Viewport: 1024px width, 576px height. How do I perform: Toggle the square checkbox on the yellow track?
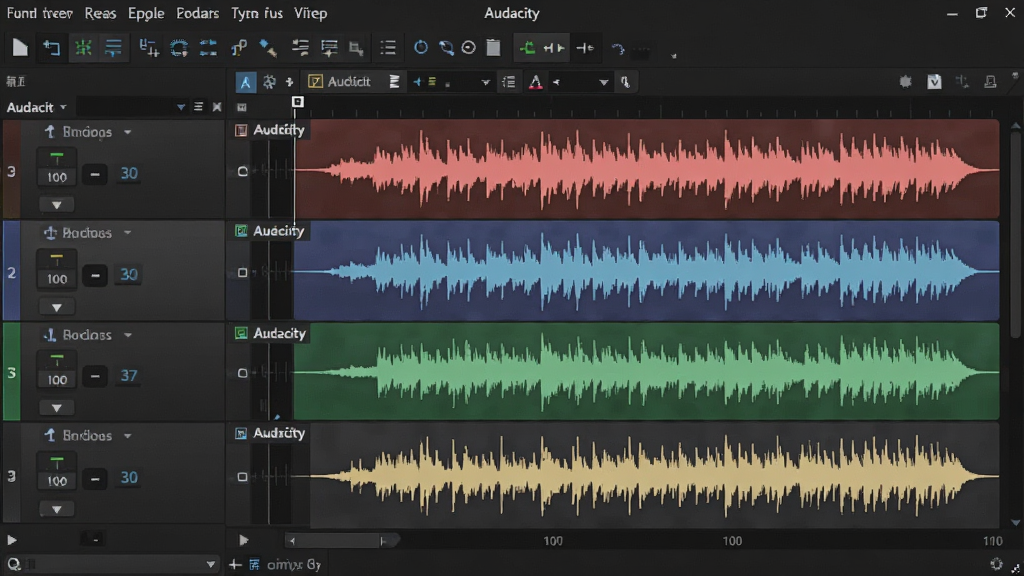coord(242,477)
